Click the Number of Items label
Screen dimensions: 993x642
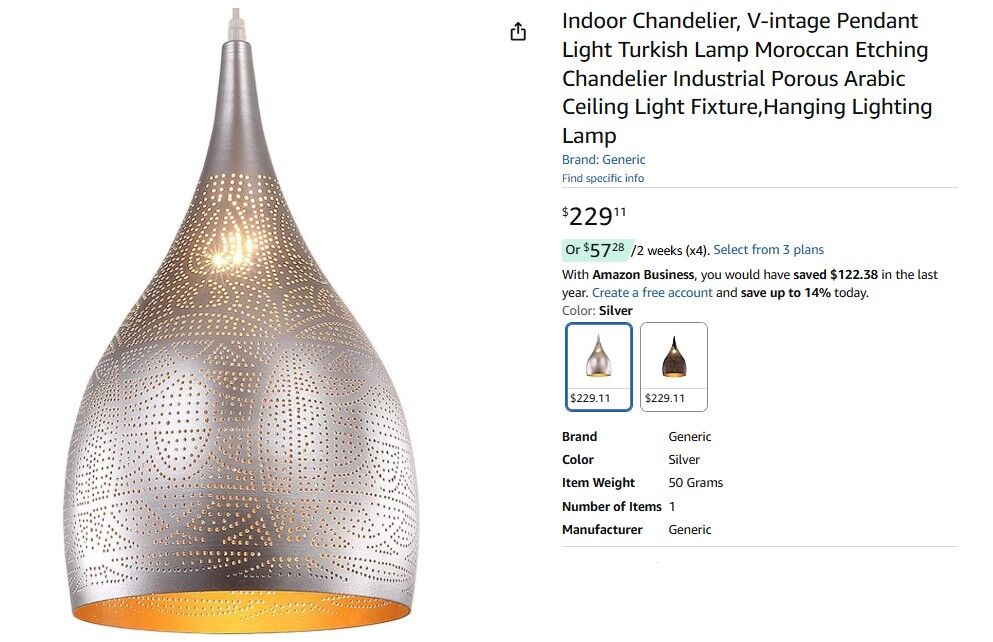coord(611,507)
